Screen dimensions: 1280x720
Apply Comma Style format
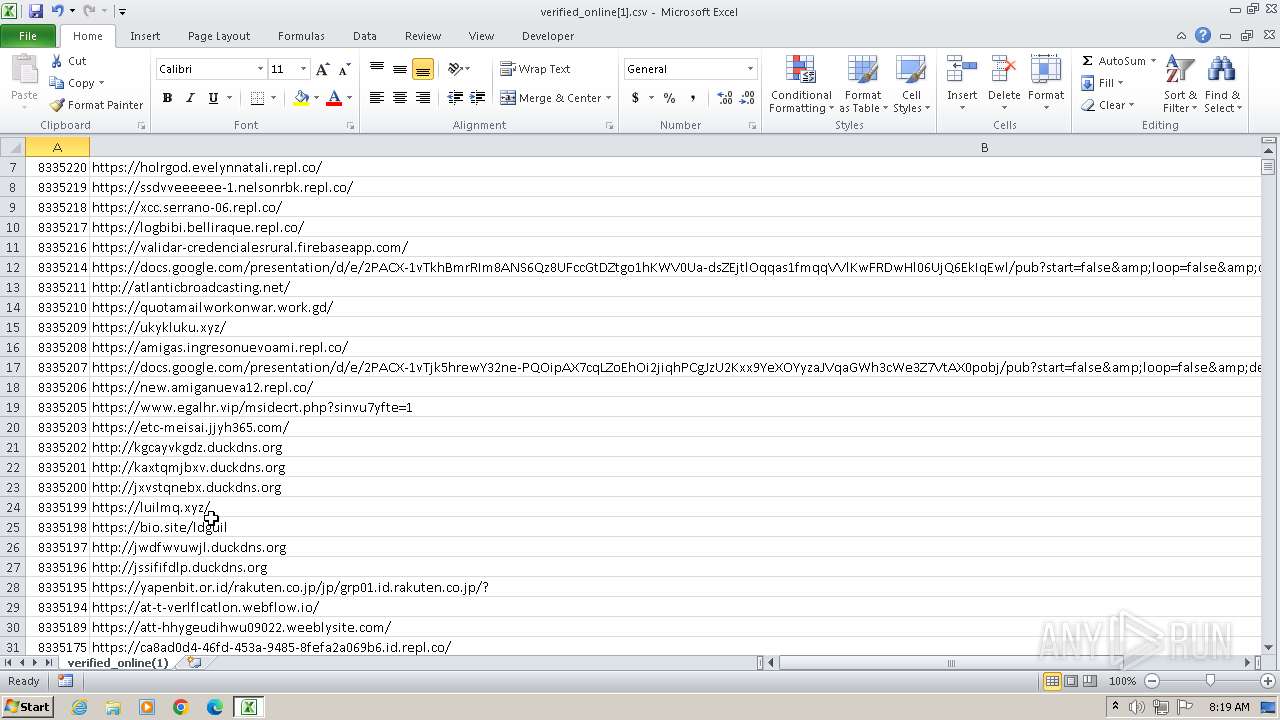(692, 98)
